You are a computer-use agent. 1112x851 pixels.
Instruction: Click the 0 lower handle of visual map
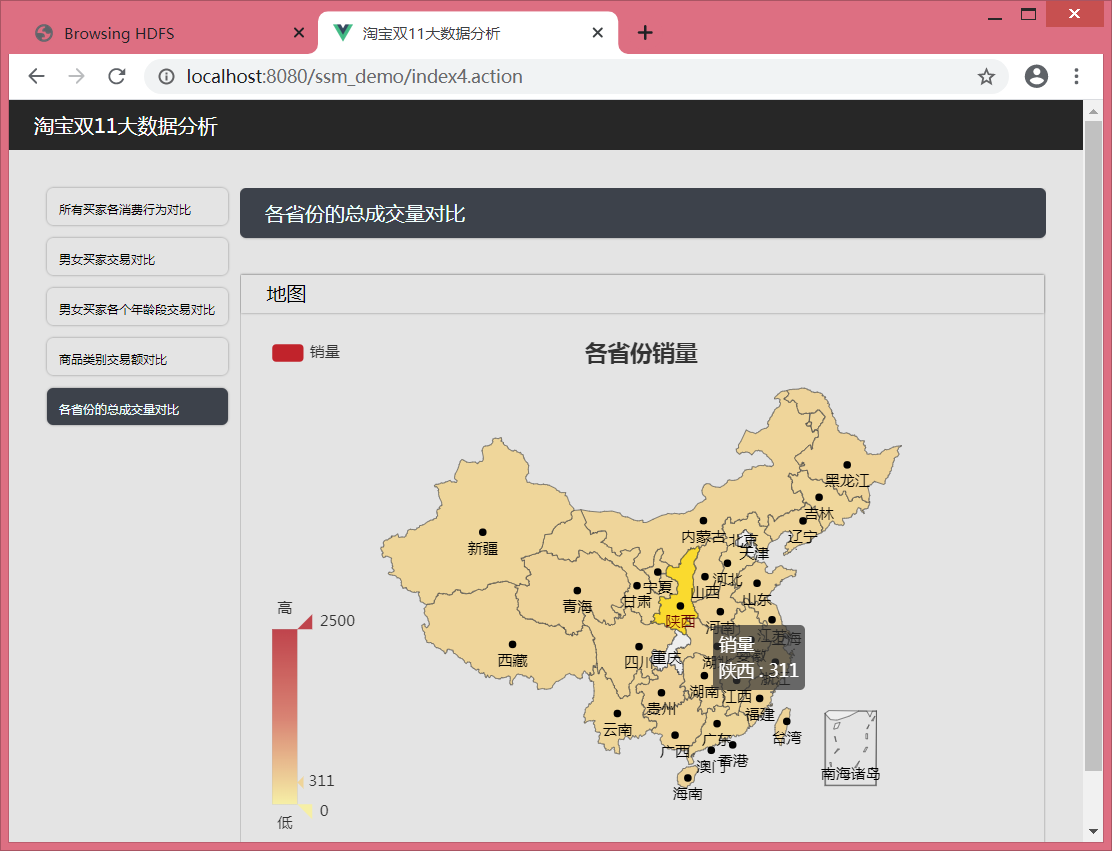pyautogui.click(x=306, y=809)
